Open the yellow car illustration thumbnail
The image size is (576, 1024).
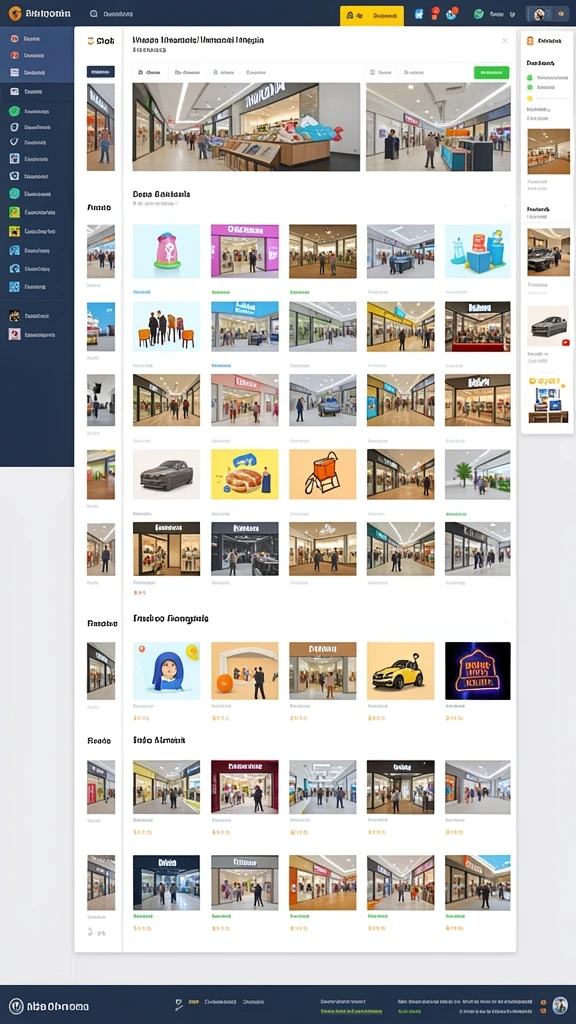click(x=400, y=671)
